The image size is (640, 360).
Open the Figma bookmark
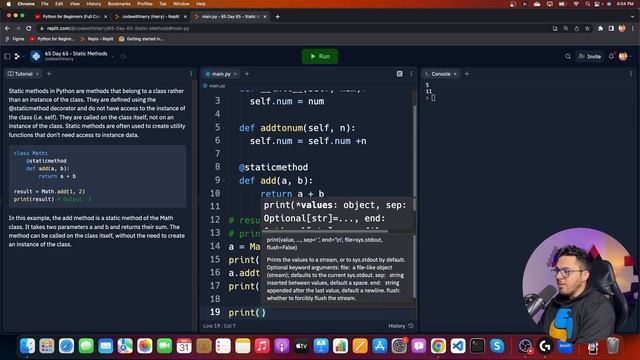[15, 39]
